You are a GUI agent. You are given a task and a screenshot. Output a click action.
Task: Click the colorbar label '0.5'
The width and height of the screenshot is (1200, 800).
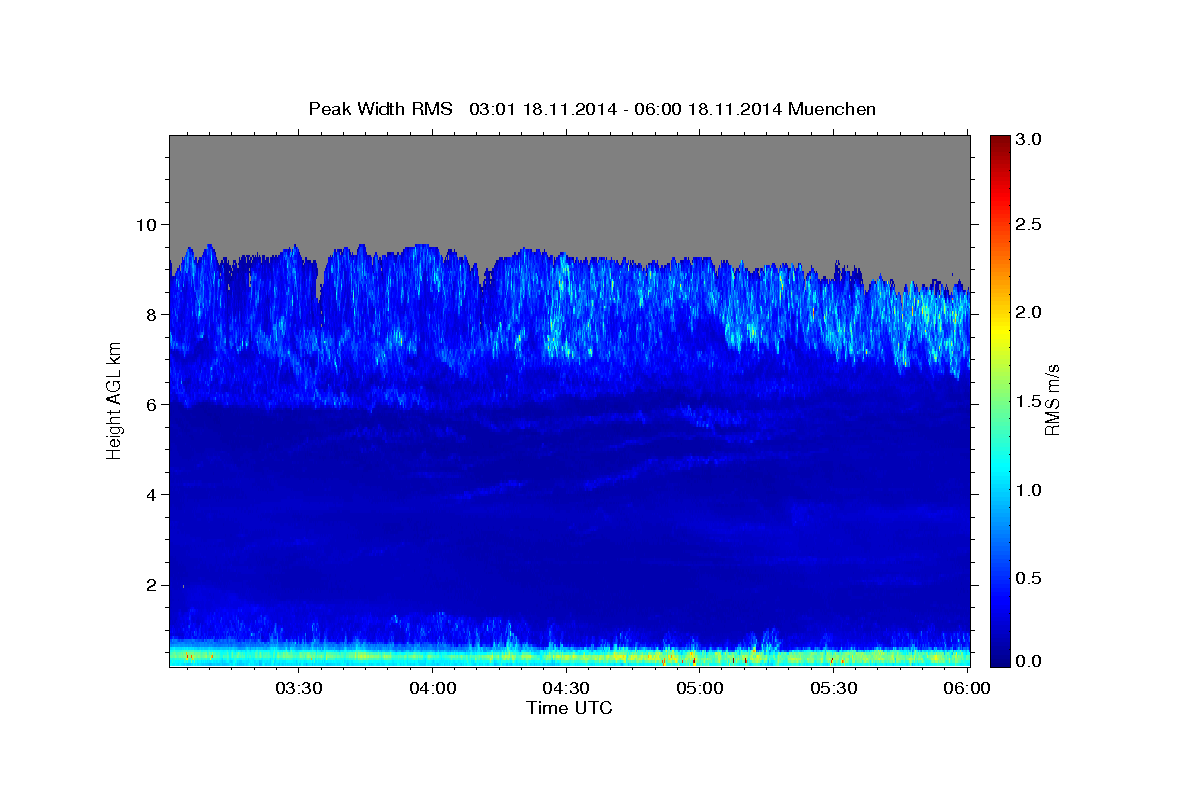click(x=1031, y=578)
